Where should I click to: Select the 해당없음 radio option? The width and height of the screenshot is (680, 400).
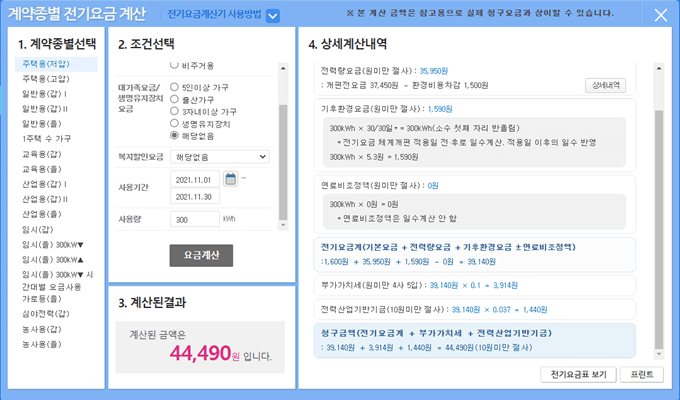pyautogui.click(x=174, y=135)
